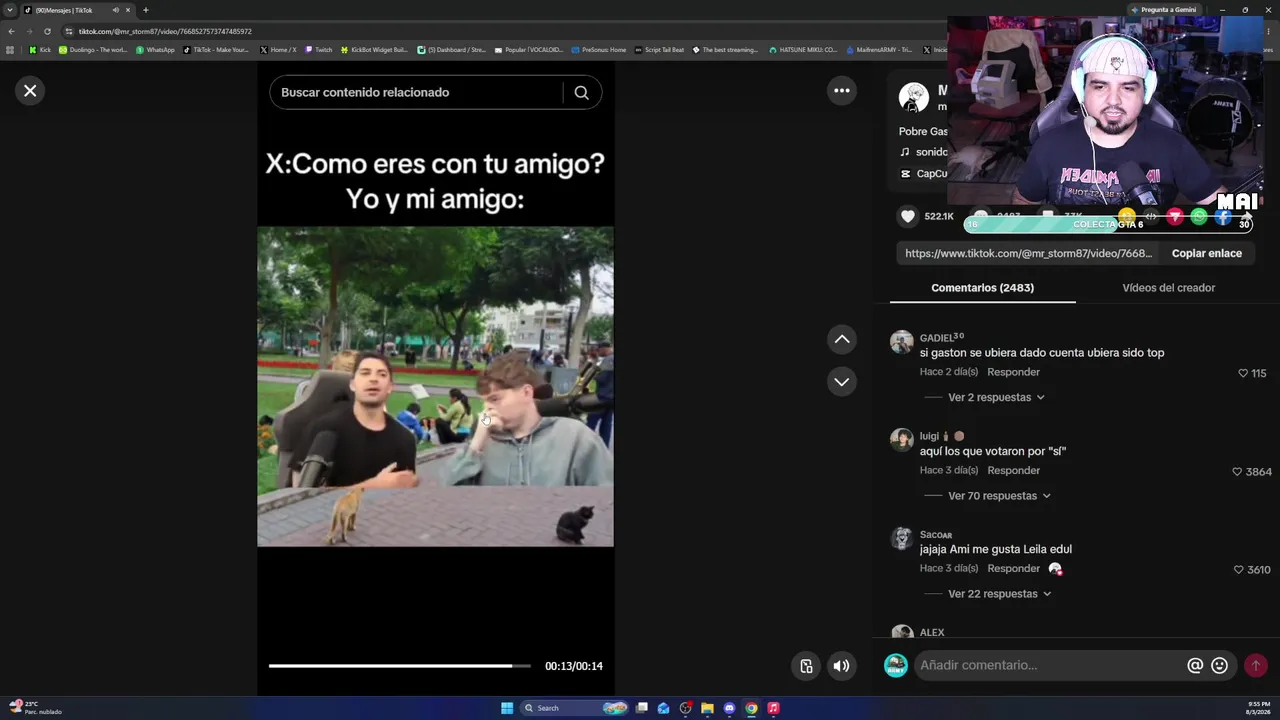Image resolution: width=1280 pixels, height=720 pixels.
Task: Open the Twitch bookmark
Action: [x=319, y=50]
